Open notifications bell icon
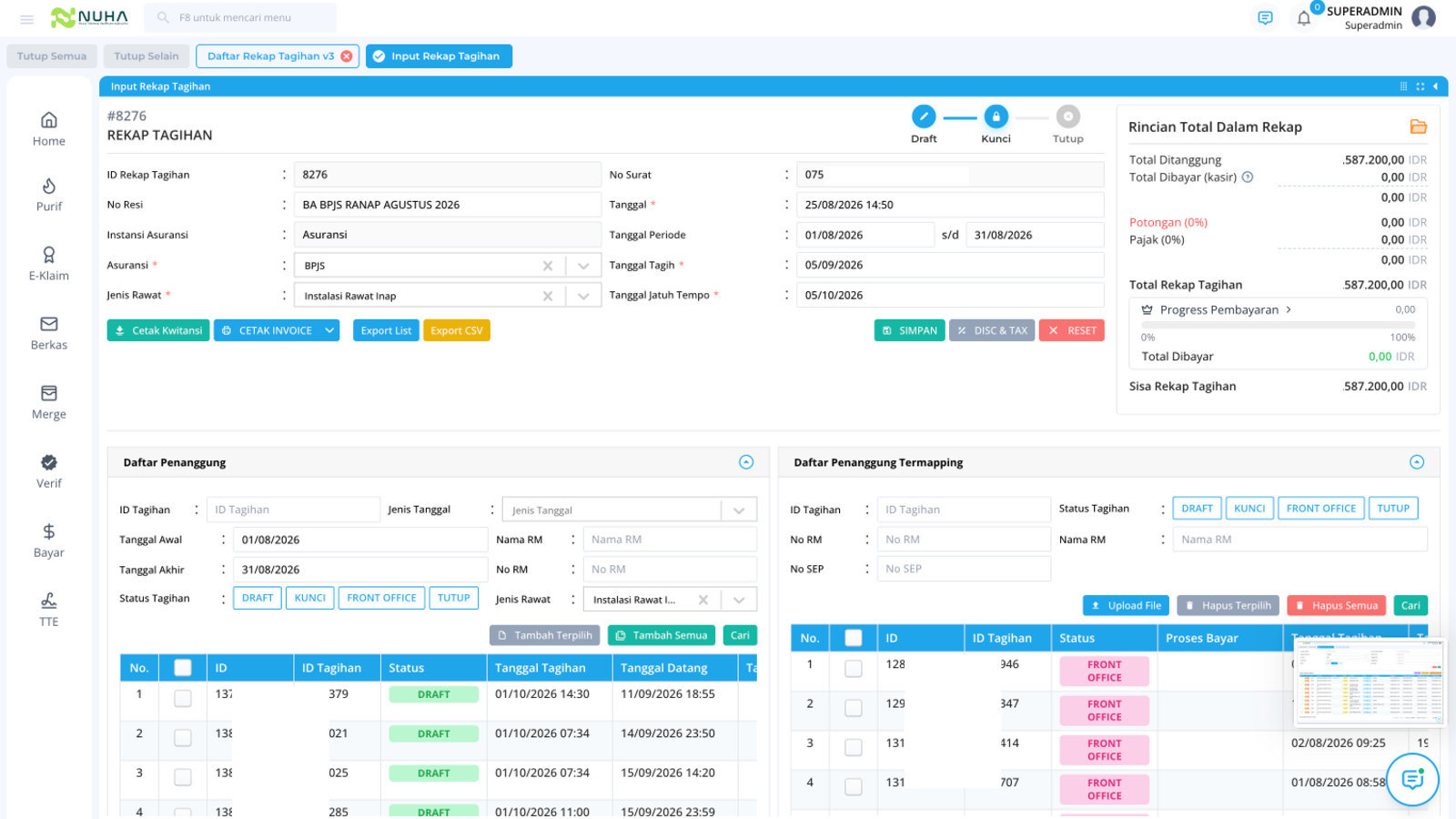1456x819 pixels. 1304,18
